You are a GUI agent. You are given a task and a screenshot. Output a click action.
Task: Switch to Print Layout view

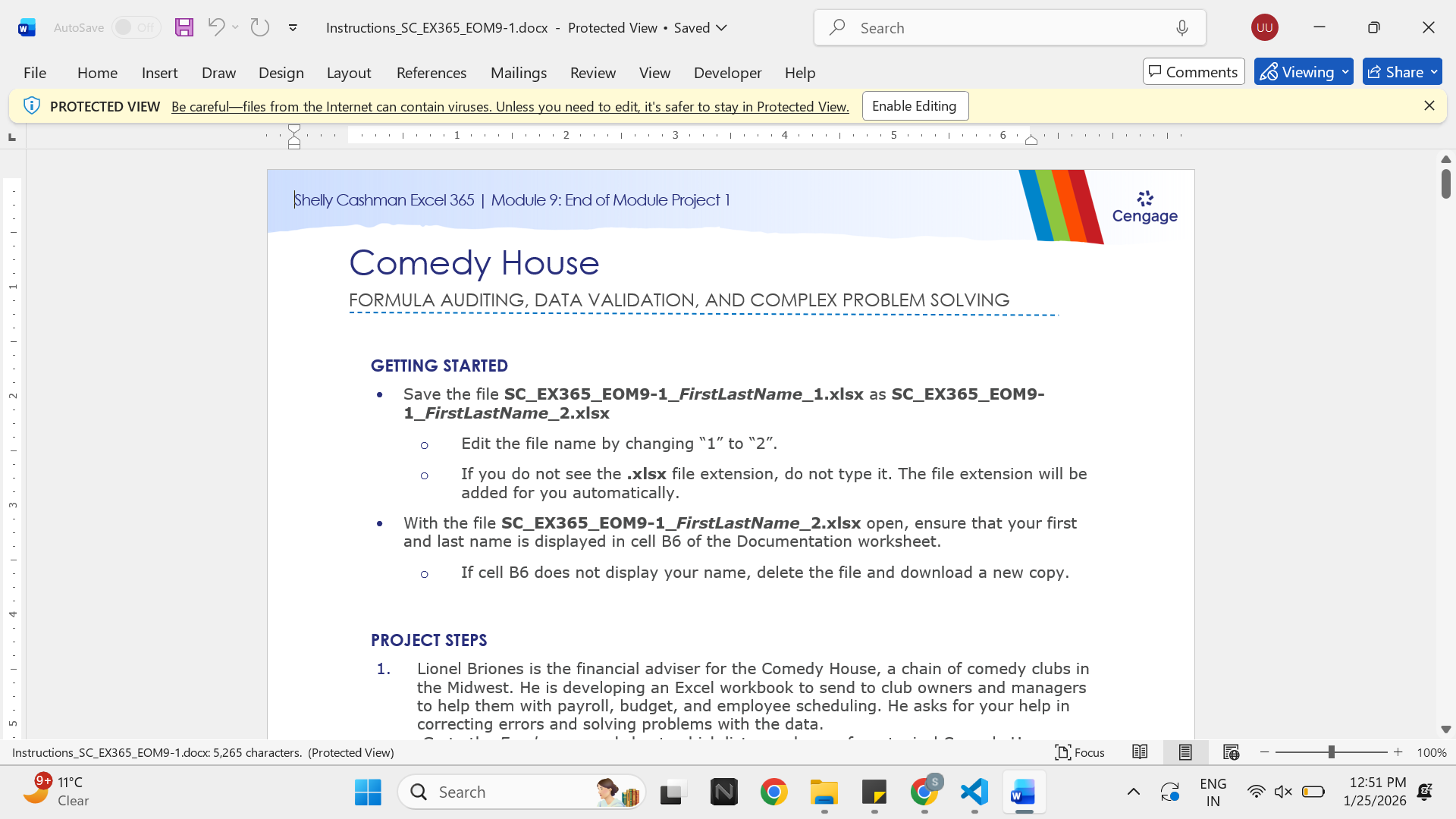[x=1185, y=752]
